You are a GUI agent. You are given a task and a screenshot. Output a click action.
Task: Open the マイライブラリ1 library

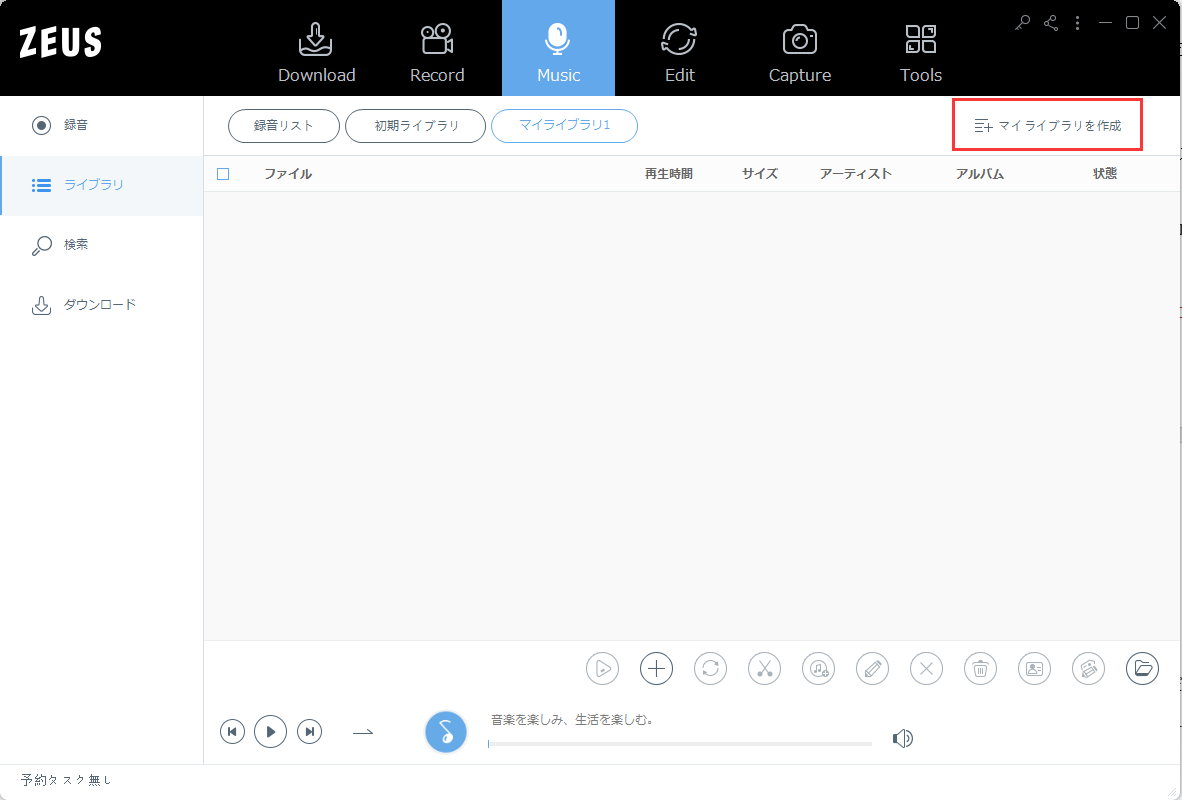tap(564, 126)
